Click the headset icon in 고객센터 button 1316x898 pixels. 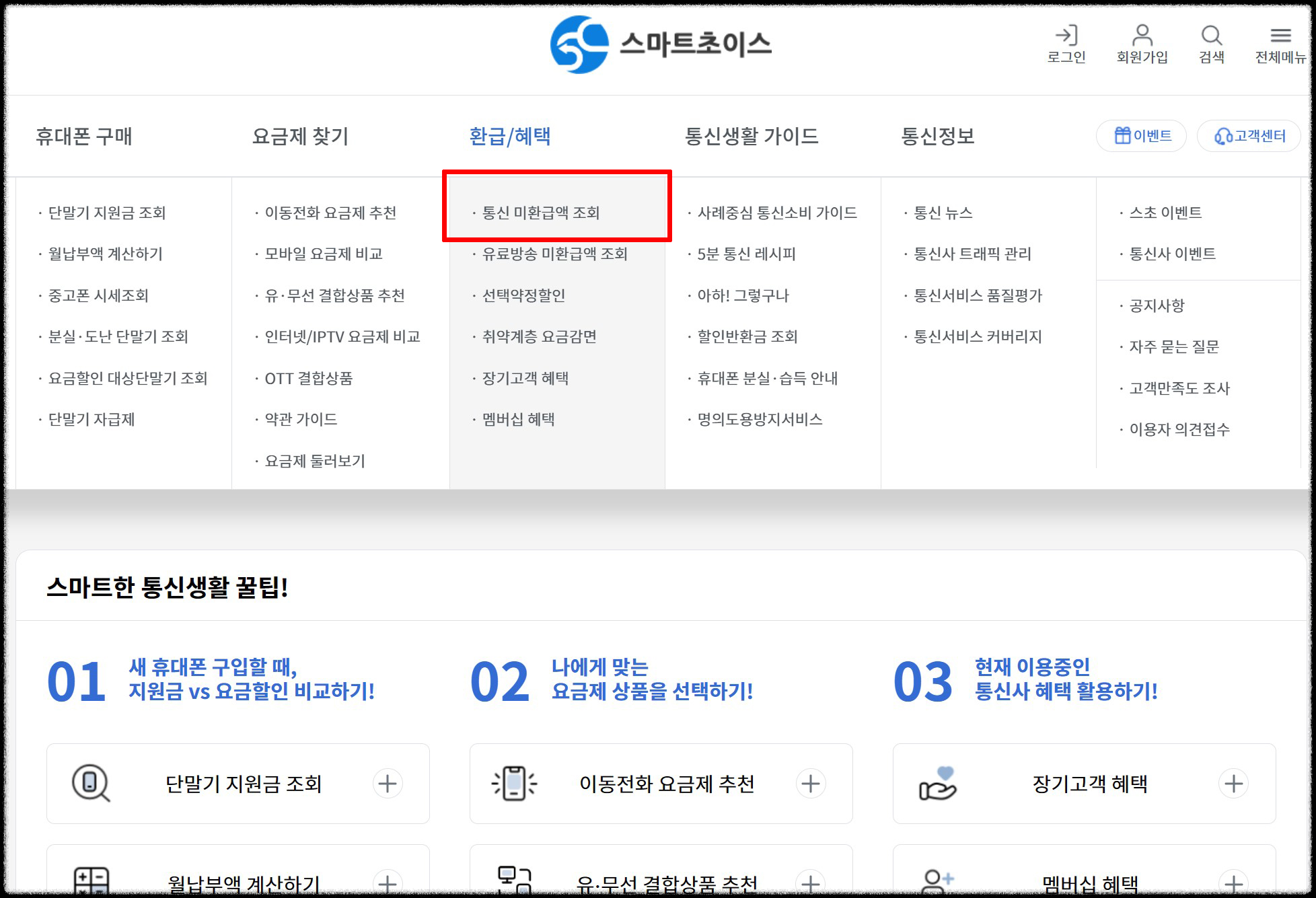click(1222, 136)
